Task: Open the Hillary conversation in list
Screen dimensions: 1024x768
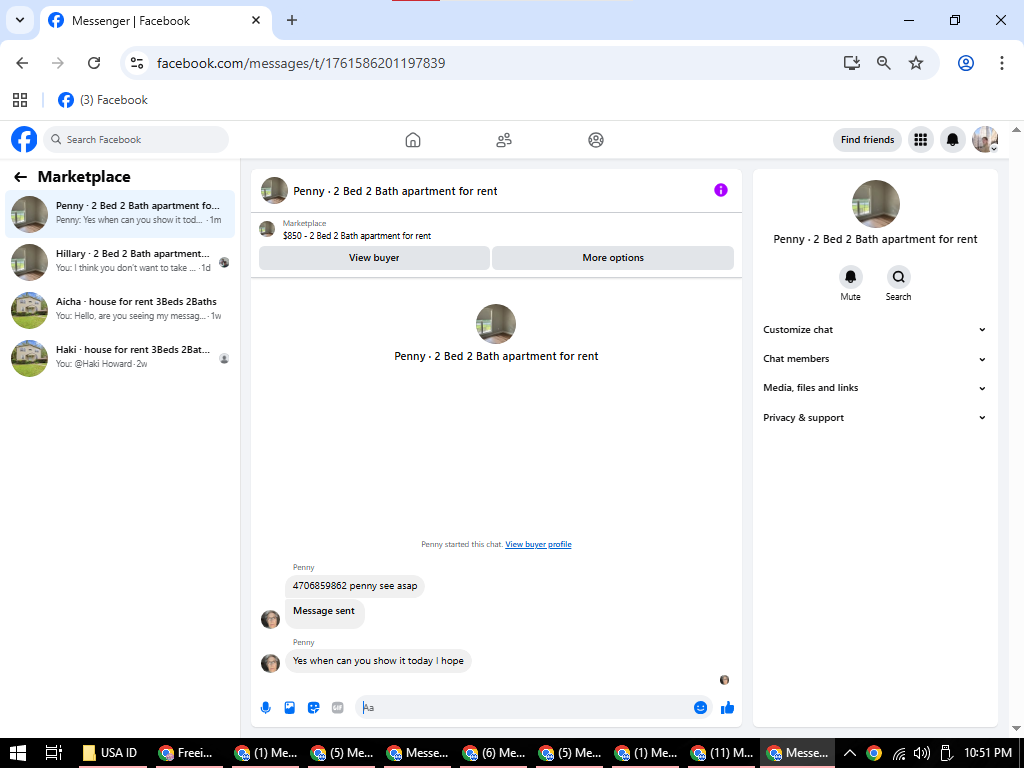Action: (x=120, y=261)
